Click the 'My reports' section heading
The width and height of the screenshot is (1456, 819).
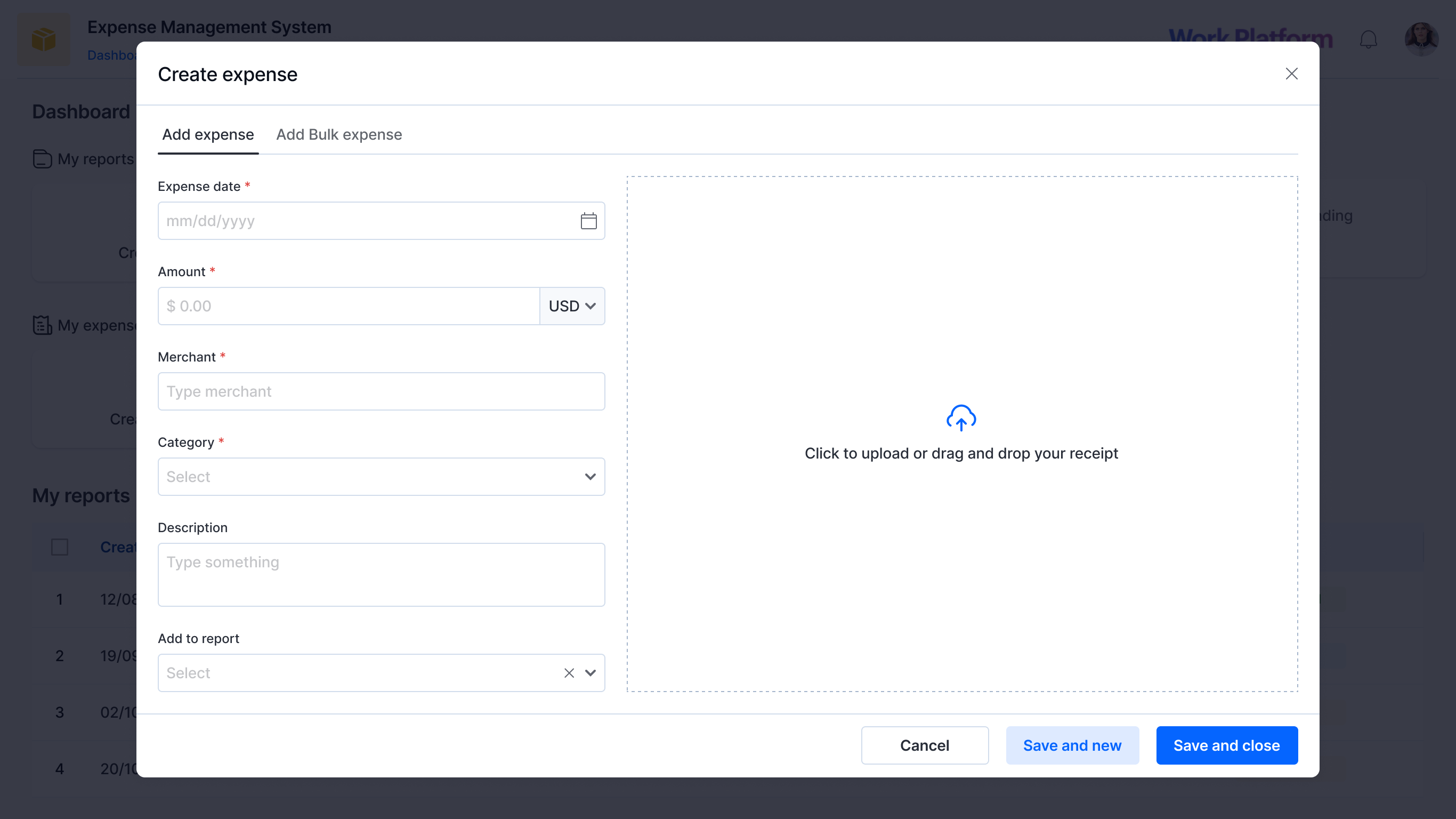(81, 495)
